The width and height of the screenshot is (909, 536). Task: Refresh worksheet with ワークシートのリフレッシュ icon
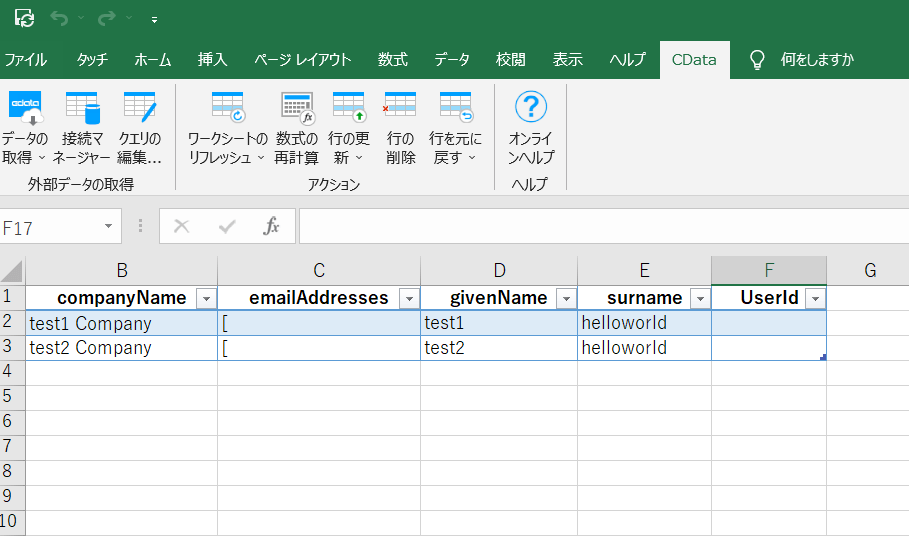pos(228,107)
